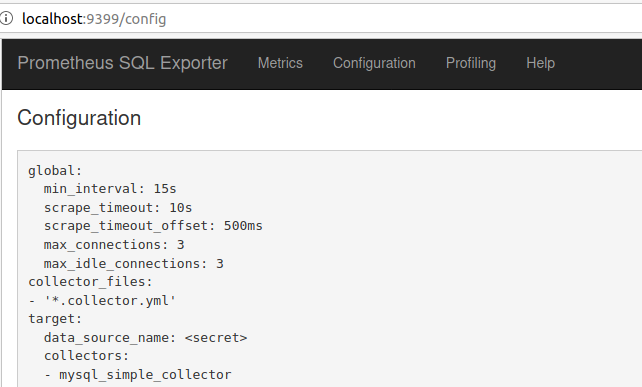The image size is (642, 387).
Task: Open the Help nav item
Action: point(540,63)
